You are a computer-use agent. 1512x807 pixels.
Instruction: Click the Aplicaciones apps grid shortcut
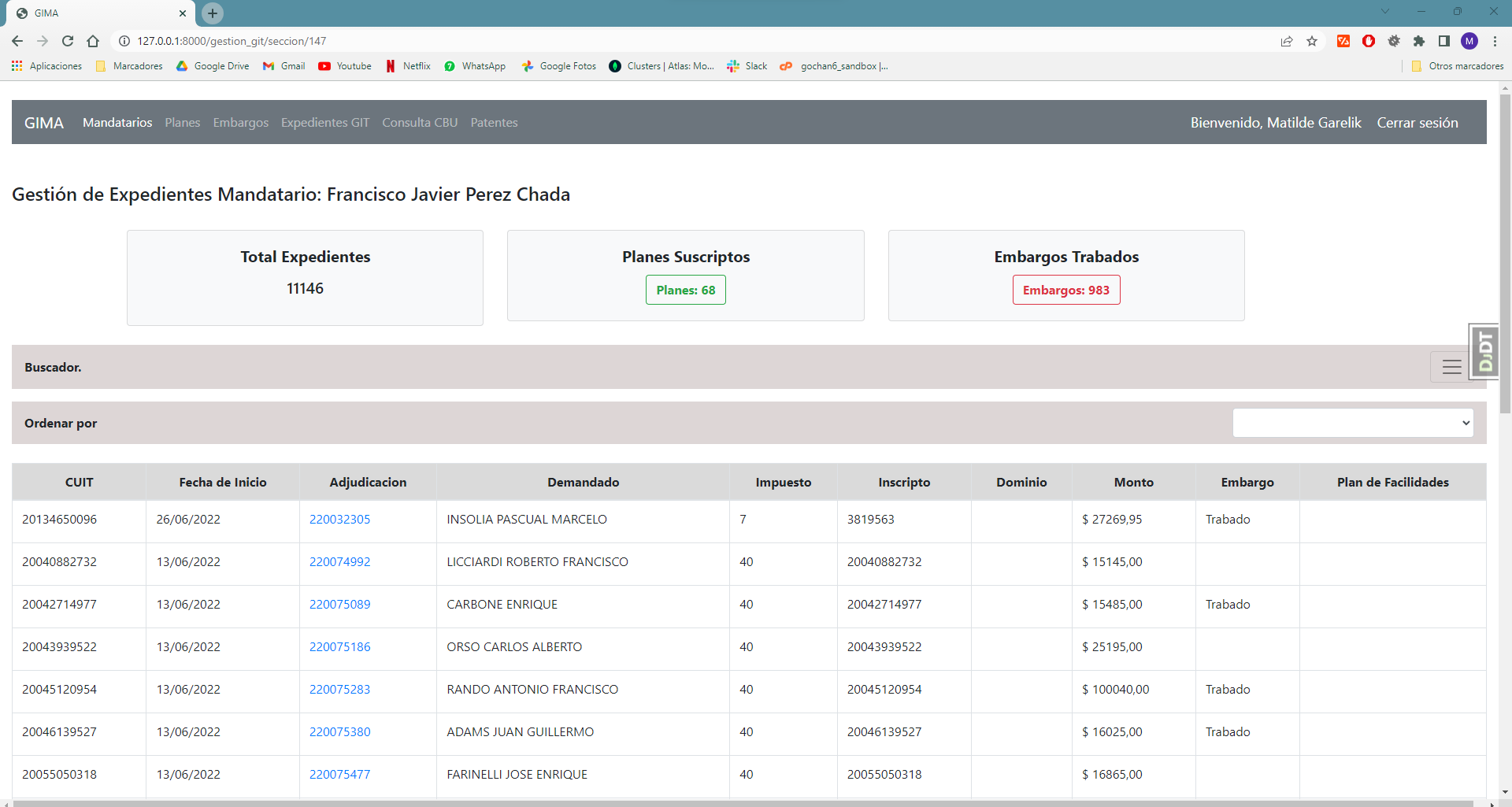pyautogui.click(x=47, y=66)
